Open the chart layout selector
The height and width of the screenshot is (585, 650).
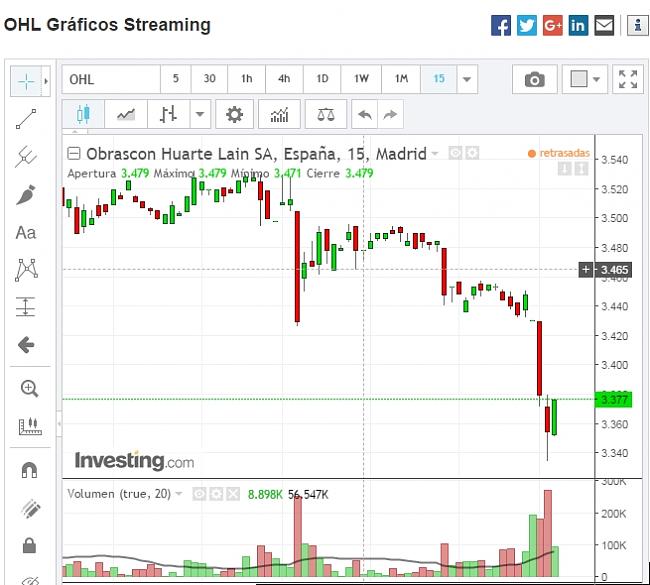click(x=585, y=79)
